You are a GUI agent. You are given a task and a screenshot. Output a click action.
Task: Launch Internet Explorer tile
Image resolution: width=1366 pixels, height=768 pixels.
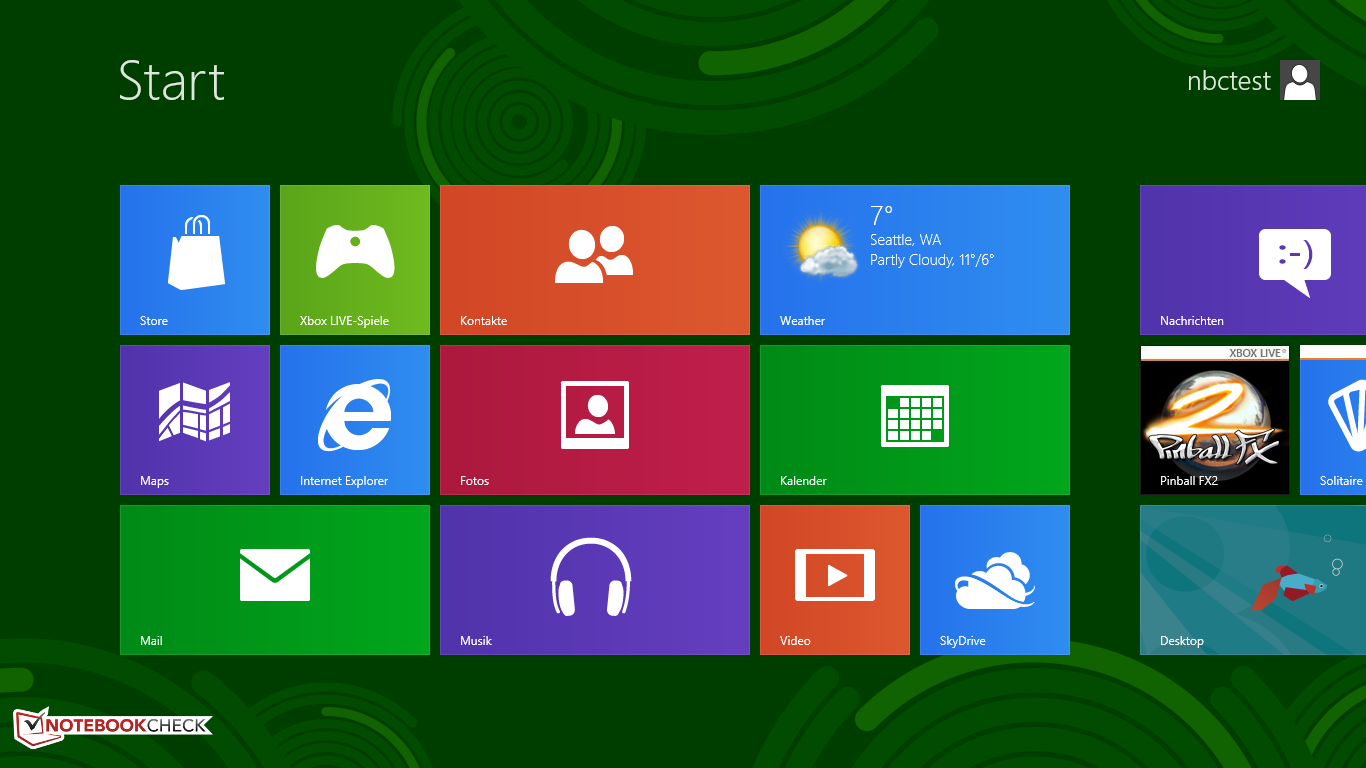355,420
